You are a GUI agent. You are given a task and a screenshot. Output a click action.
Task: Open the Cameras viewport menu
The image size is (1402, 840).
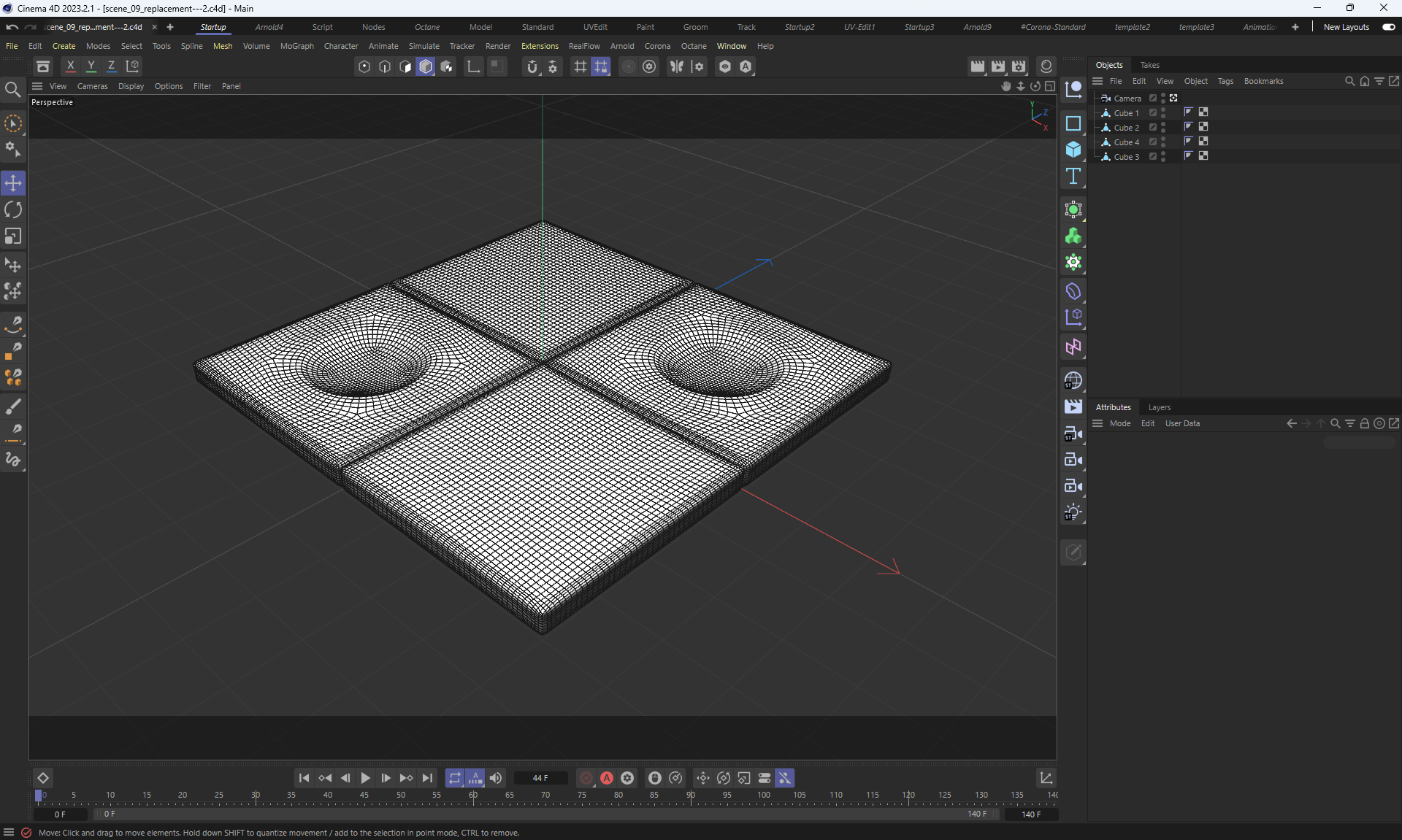coord(92,86)
